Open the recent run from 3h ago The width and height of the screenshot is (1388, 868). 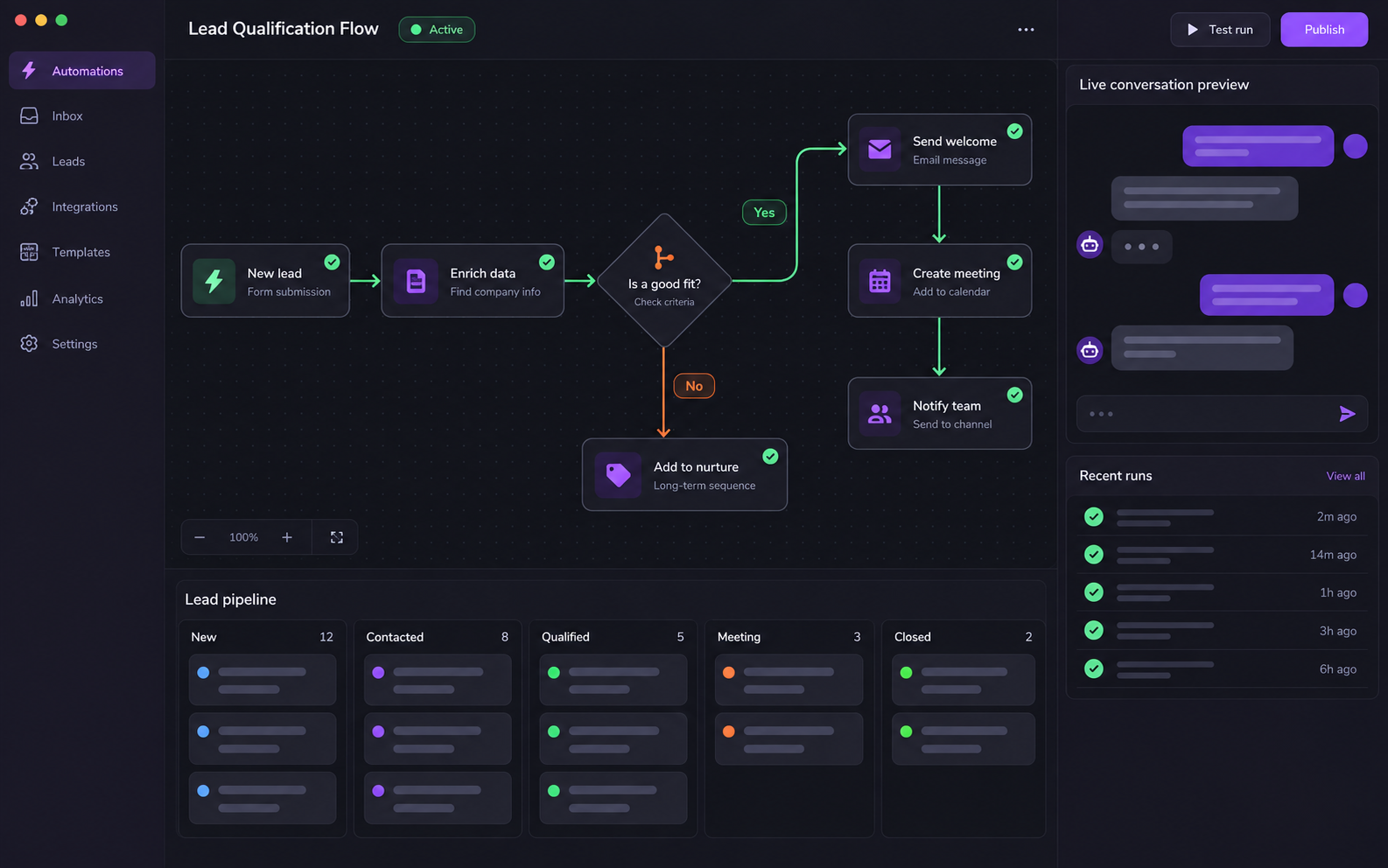click(1222, 631)
